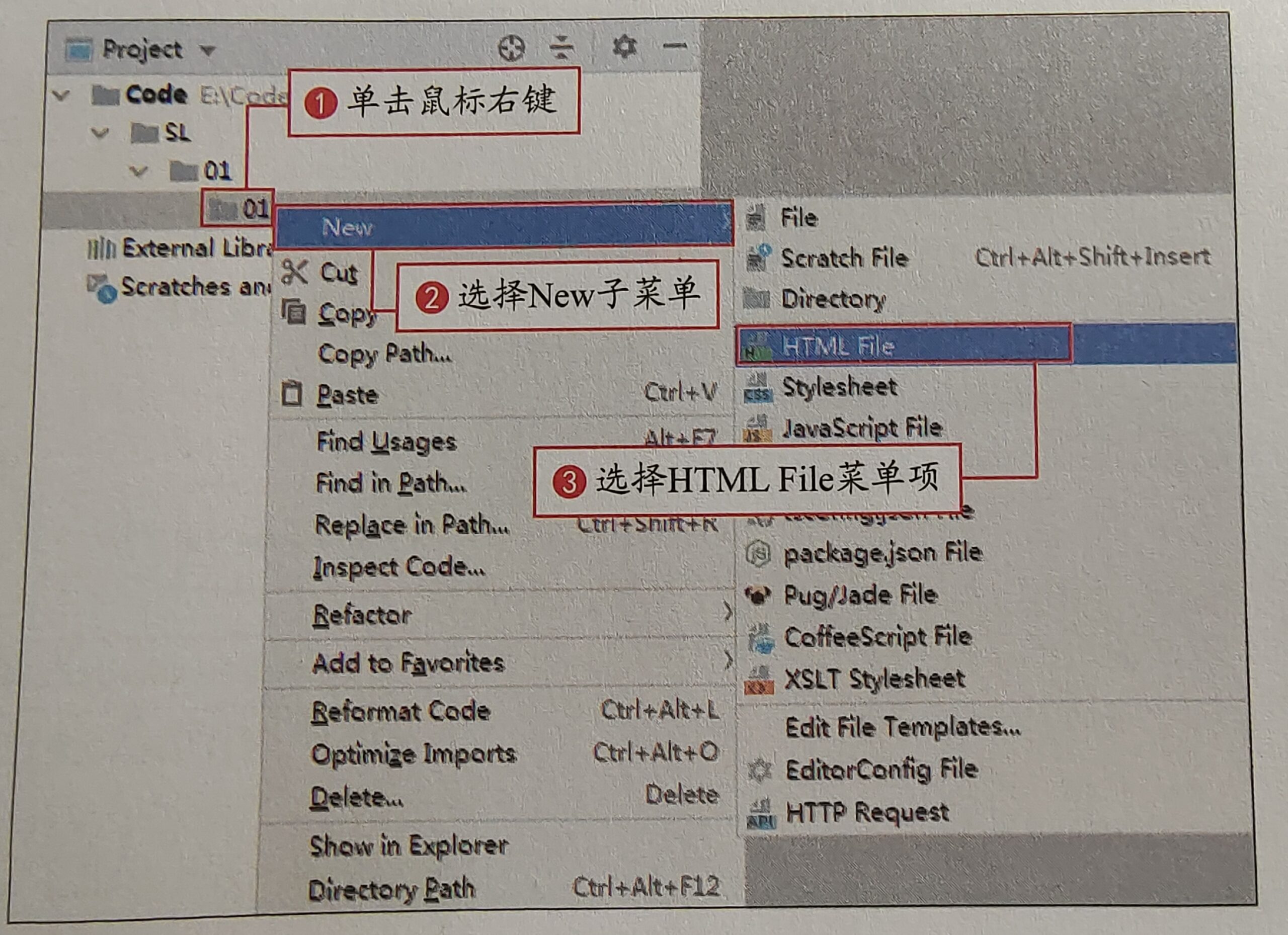Click the Pug/Jade pug face icon

coord(758,595)
